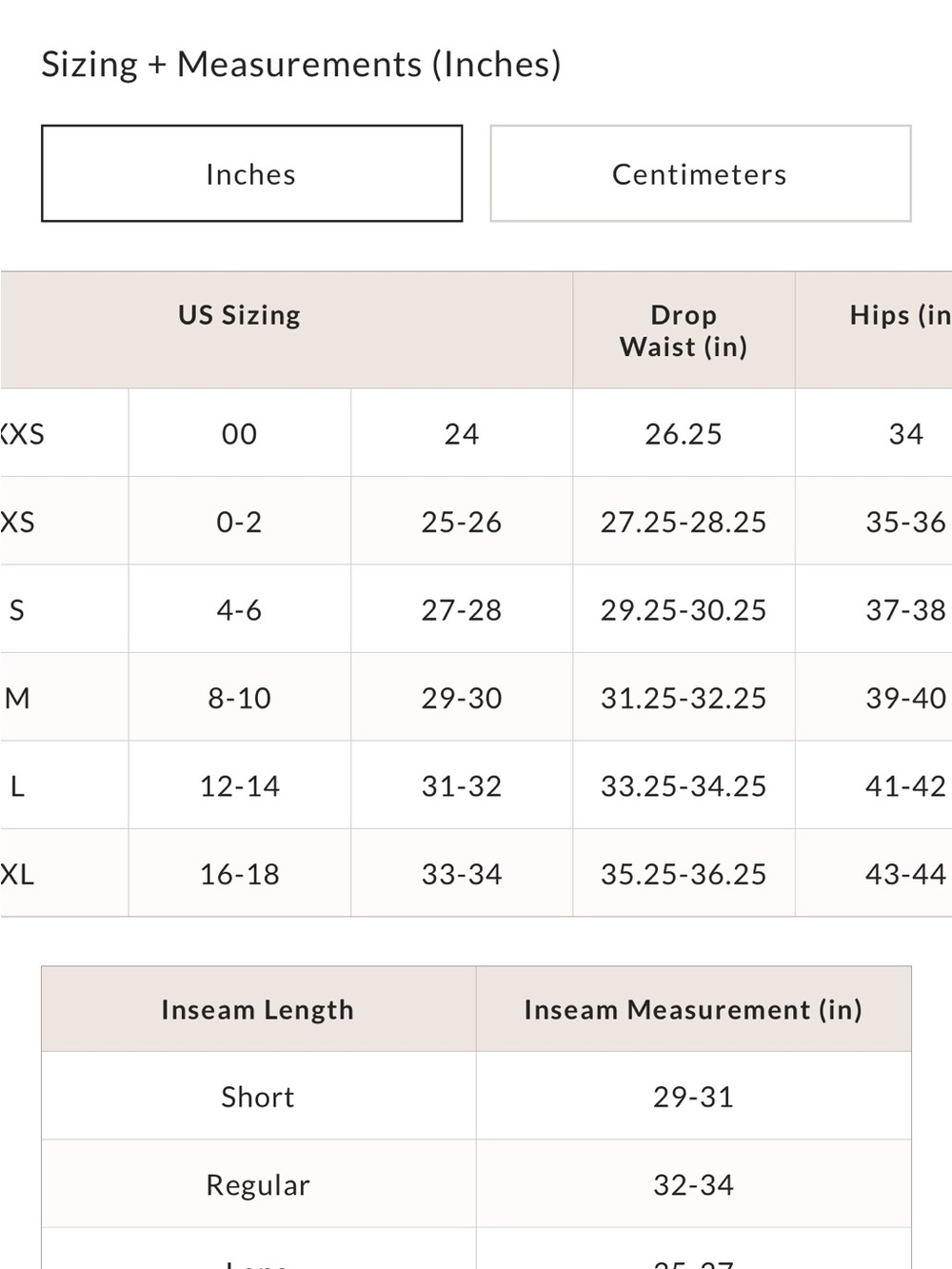This screenshot has width=952, height=1269.
Task: Click the 8-10 US size cell
Action: pyautogui.click(x=240, y=698)
